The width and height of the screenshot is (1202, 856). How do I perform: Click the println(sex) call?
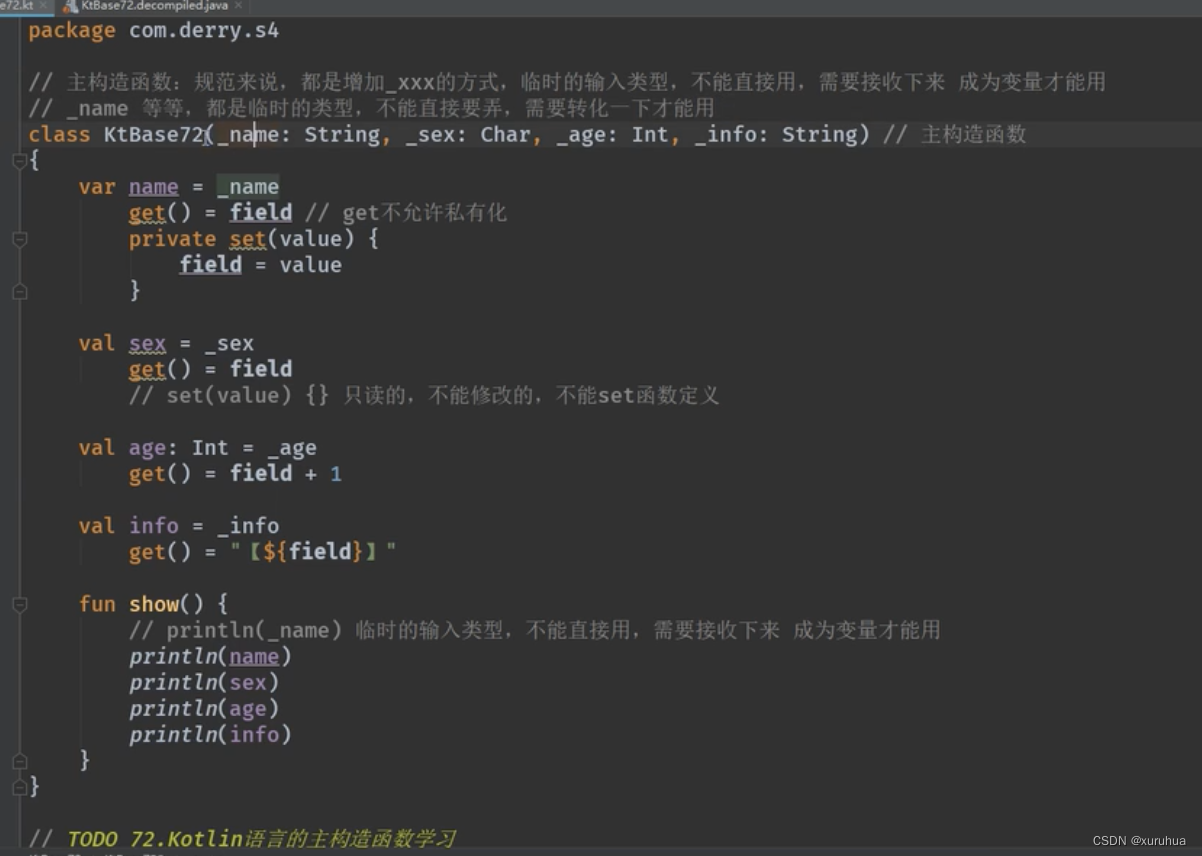[204, 683]
